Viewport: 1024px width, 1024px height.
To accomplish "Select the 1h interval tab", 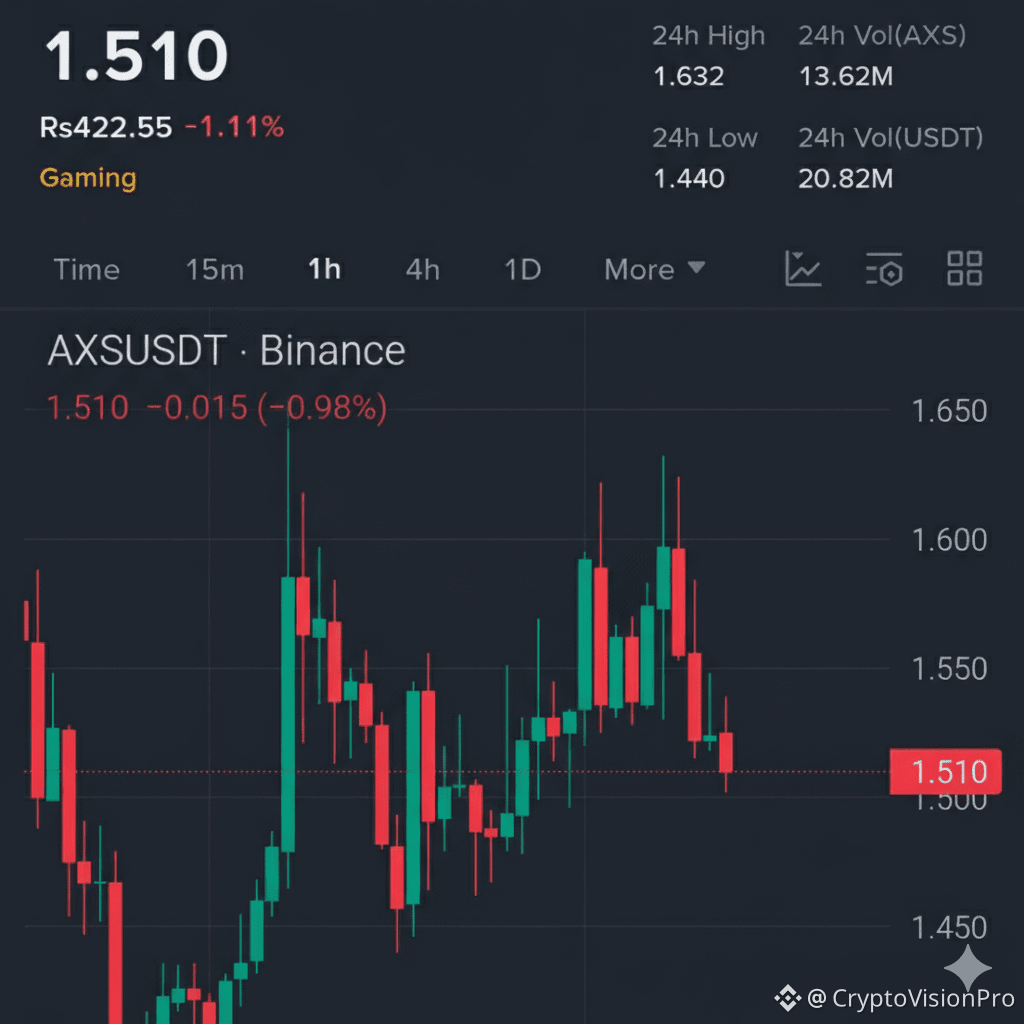I will point(325,269).
